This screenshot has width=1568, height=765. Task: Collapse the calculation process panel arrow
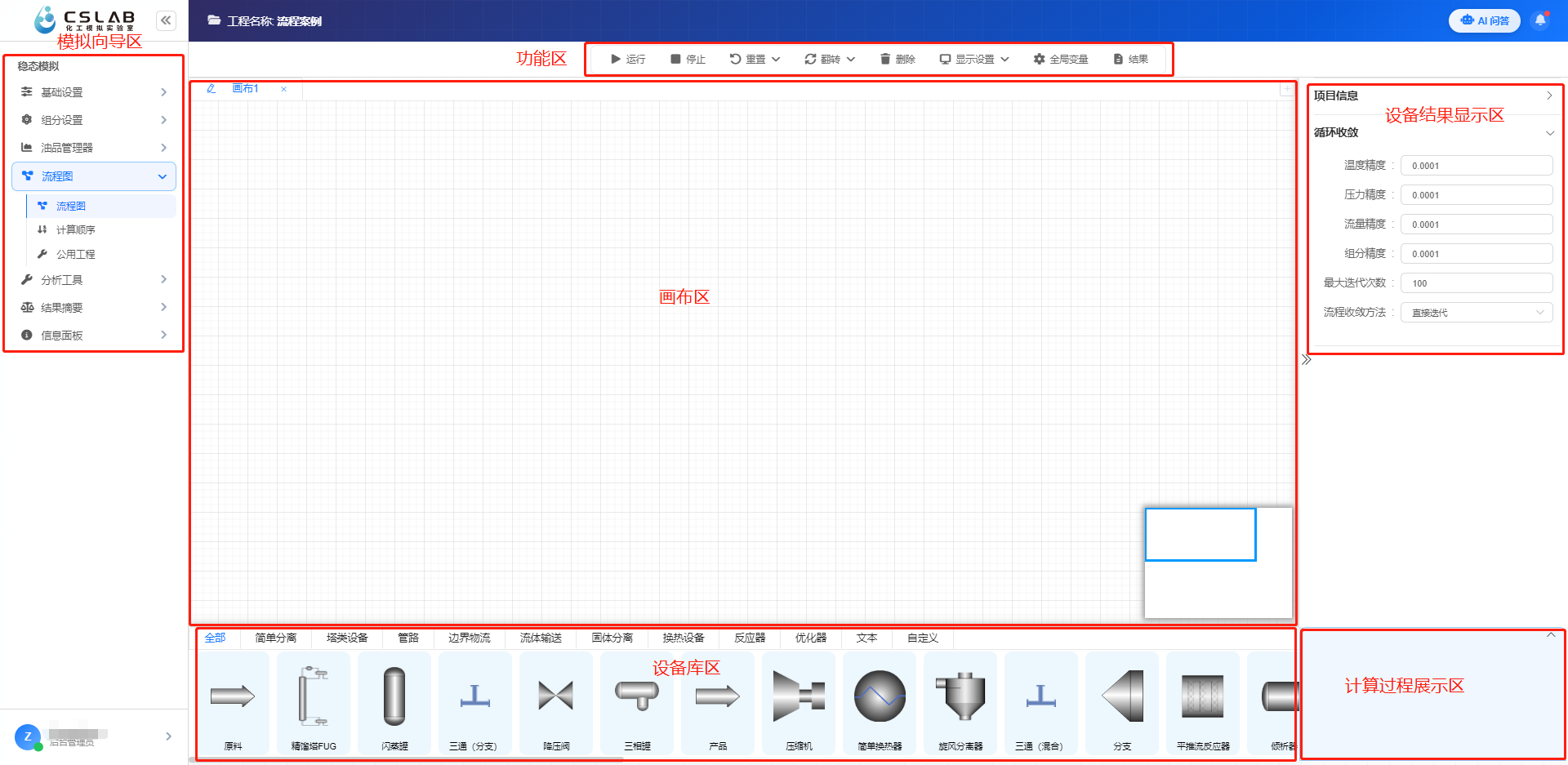1551,634
